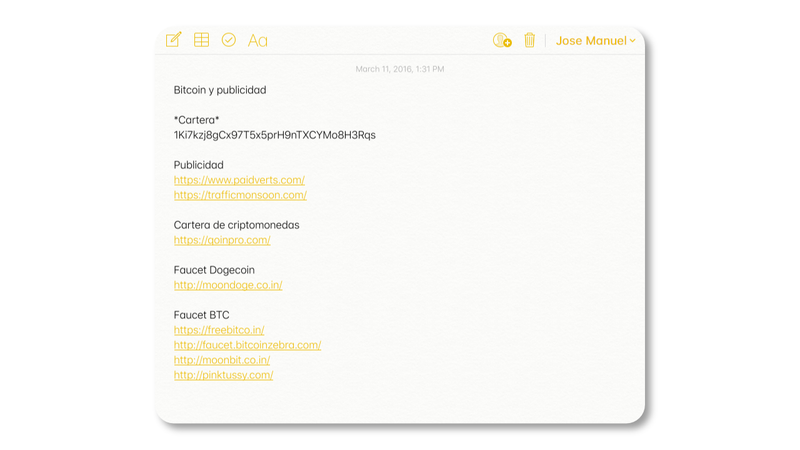The image size is (800, 450).
Task: Open the freebitco.in link
Action: [x=219, y=330]
